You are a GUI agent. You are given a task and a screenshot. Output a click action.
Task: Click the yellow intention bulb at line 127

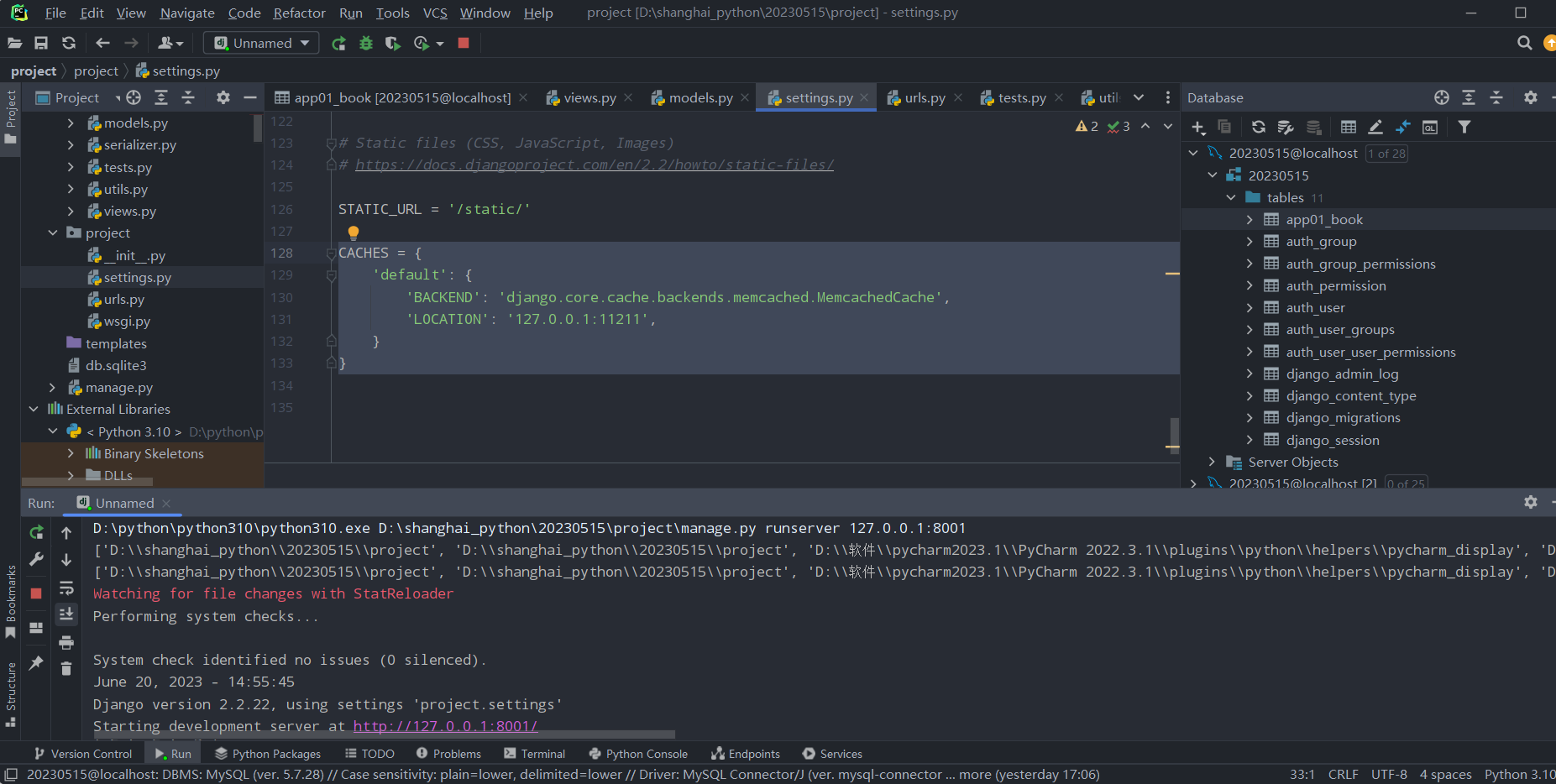coord(354,232)
